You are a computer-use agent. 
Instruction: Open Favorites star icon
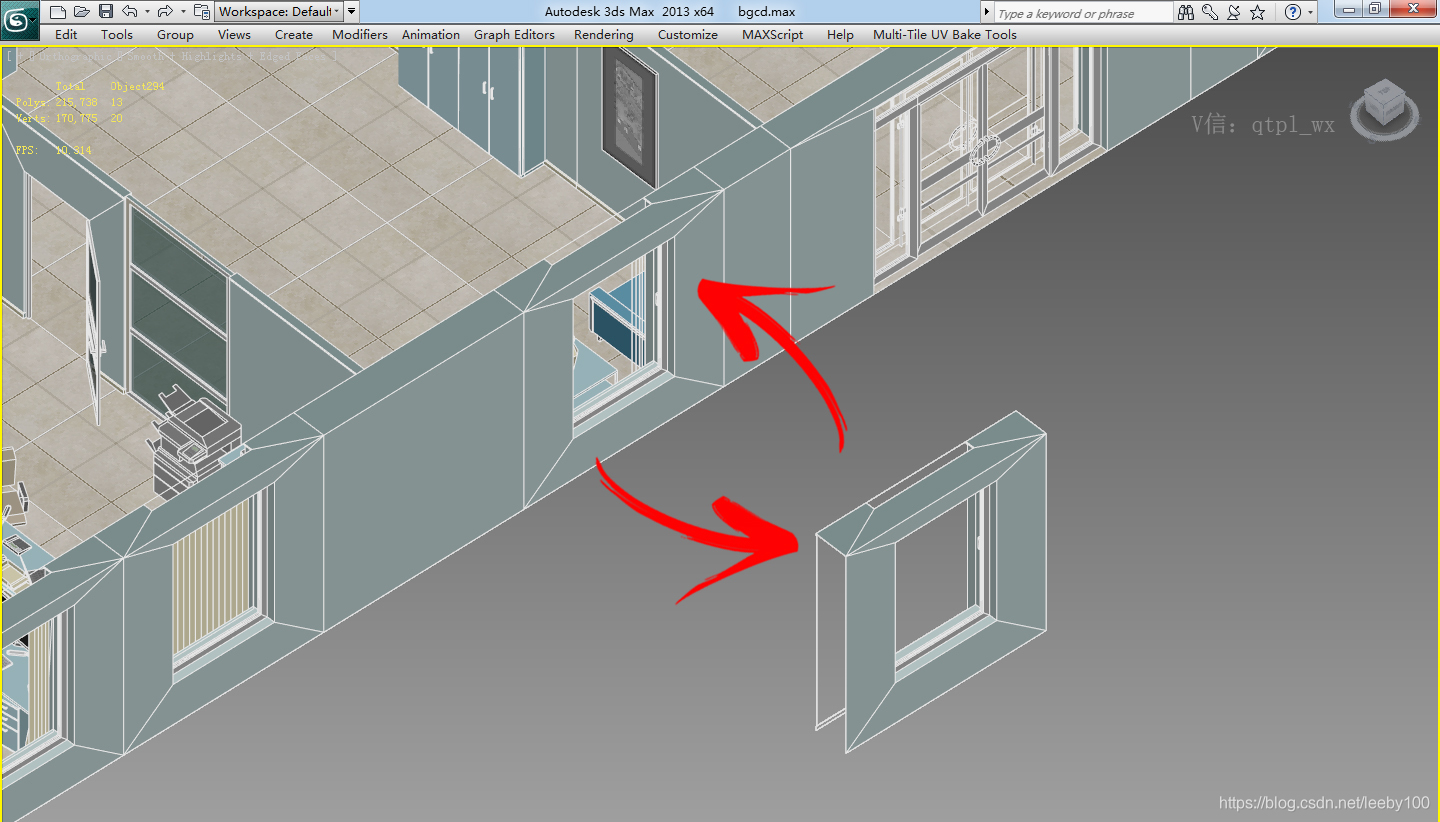(x=1258, y=12)
